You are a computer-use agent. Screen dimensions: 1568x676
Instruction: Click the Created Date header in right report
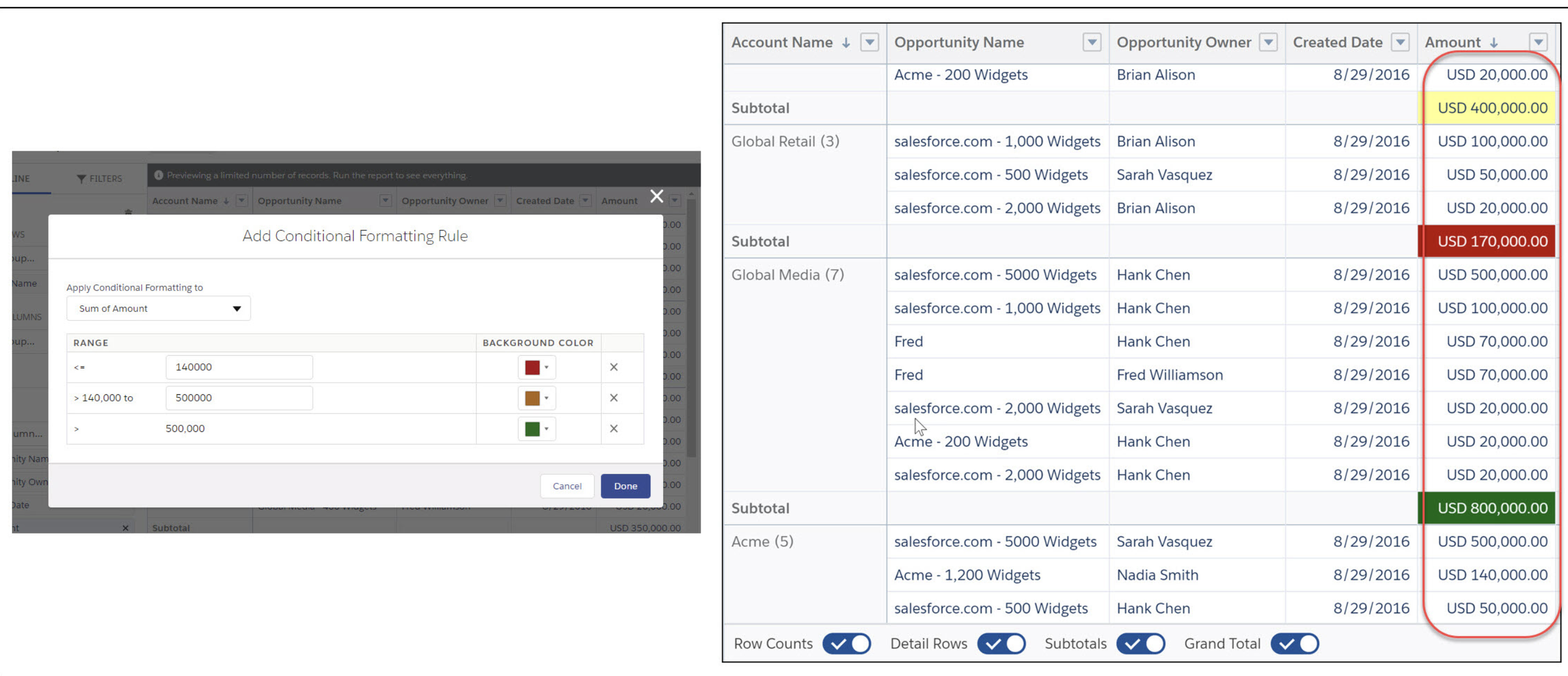1337,43
